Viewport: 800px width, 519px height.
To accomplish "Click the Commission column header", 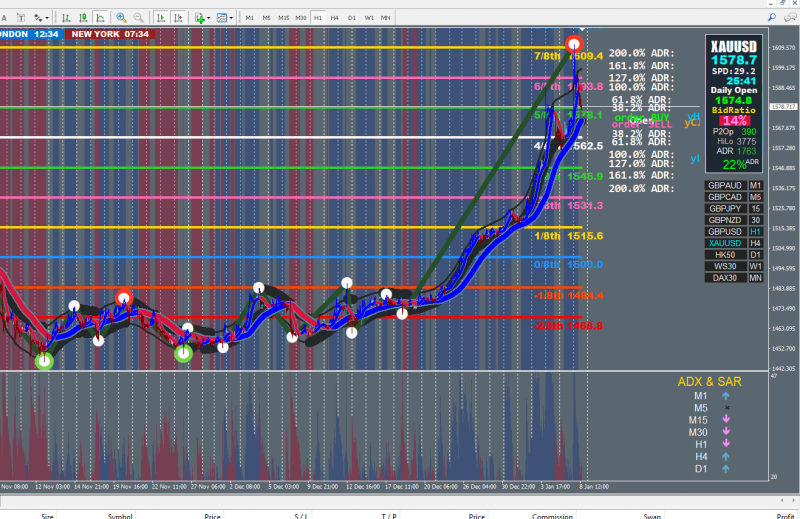I will pos(553,516).
